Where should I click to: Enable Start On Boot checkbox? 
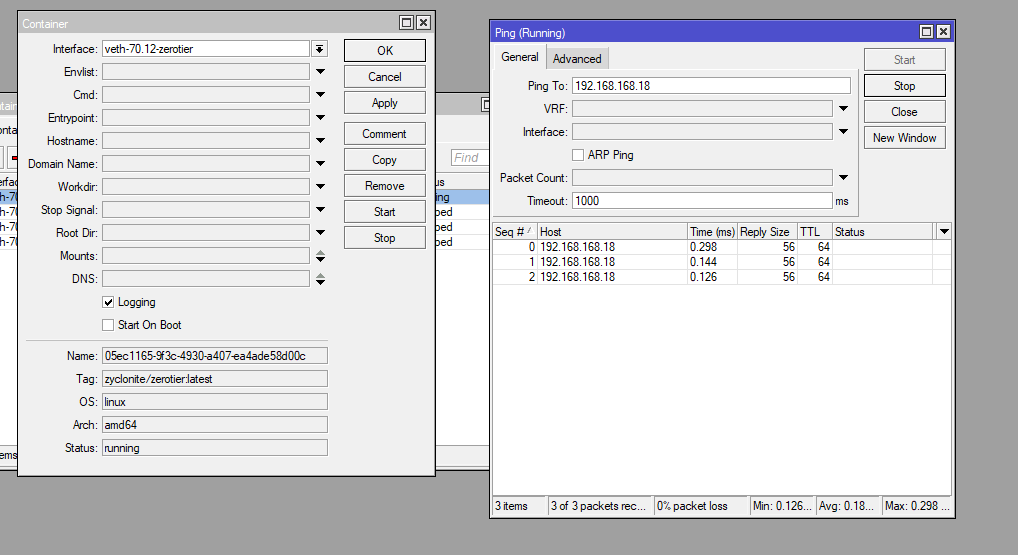(x=108, y=325)
